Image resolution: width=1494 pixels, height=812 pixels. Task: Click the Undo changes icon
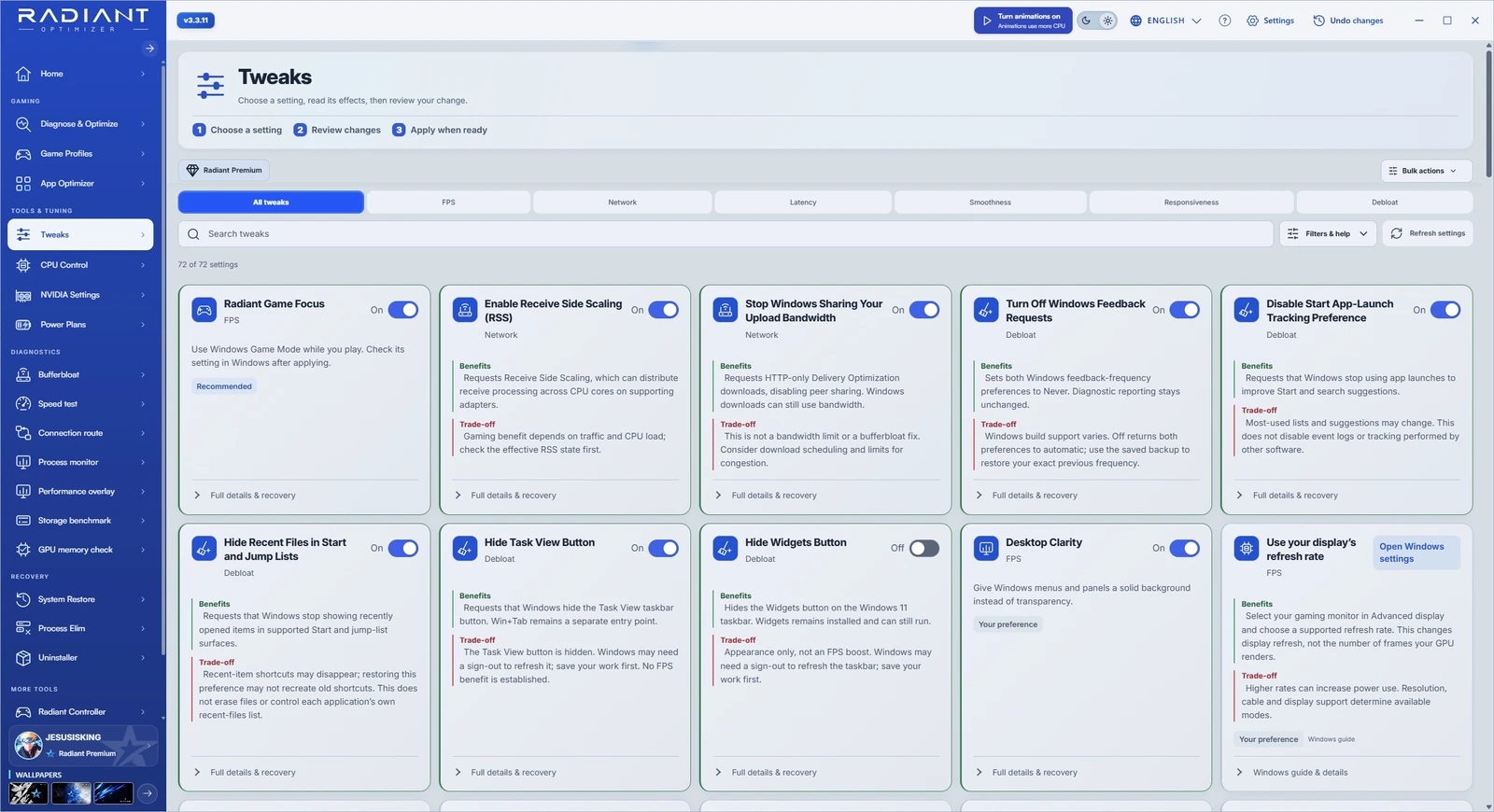point(1318,21)
